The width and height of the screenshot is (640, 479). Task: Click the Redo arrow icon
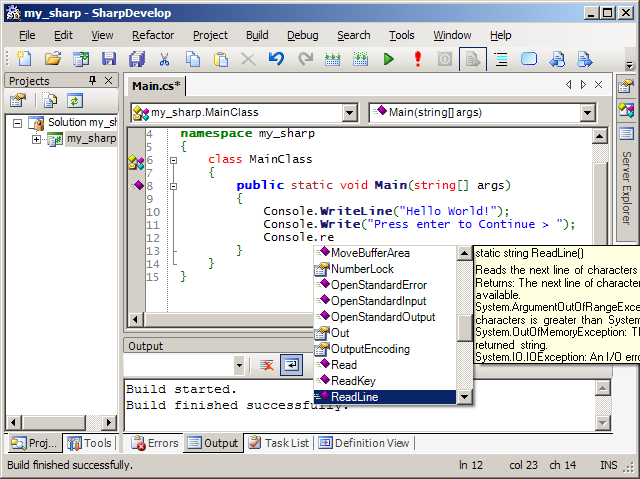click(x=305, y=60)
